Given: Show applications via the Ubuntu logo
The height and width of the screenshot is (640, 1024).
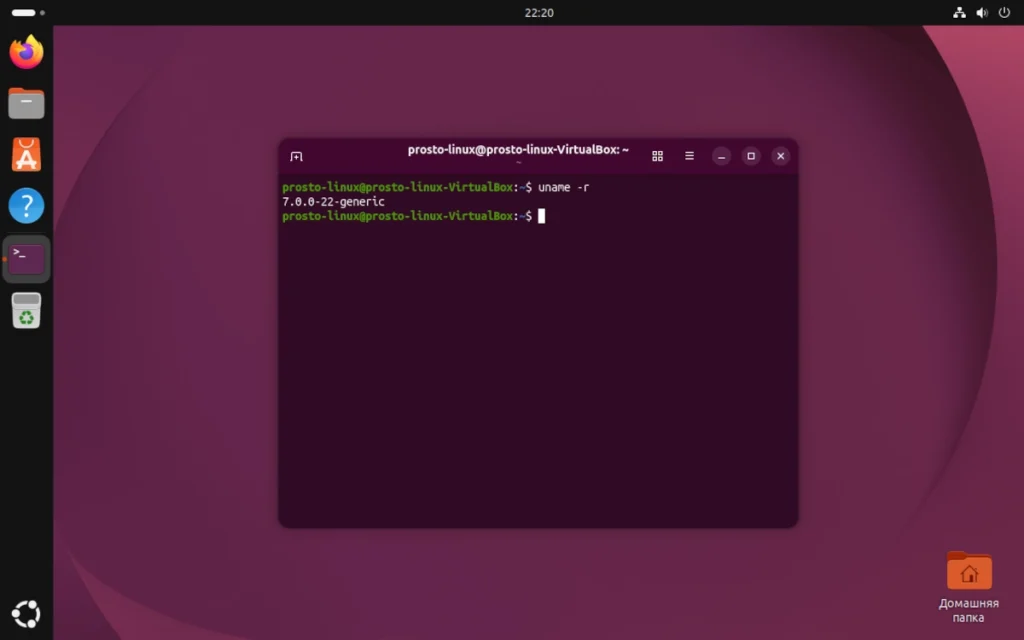Looking at the screenshot, I should [26, 614].
